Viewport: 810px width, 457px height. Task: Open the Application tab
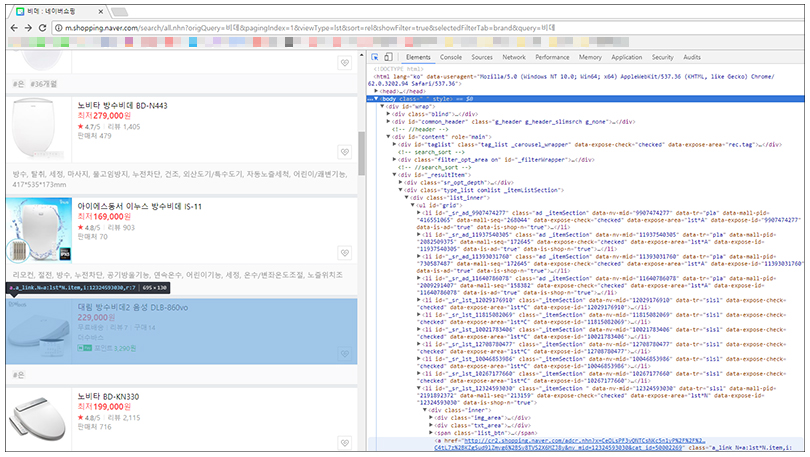(x=626, y=57)
